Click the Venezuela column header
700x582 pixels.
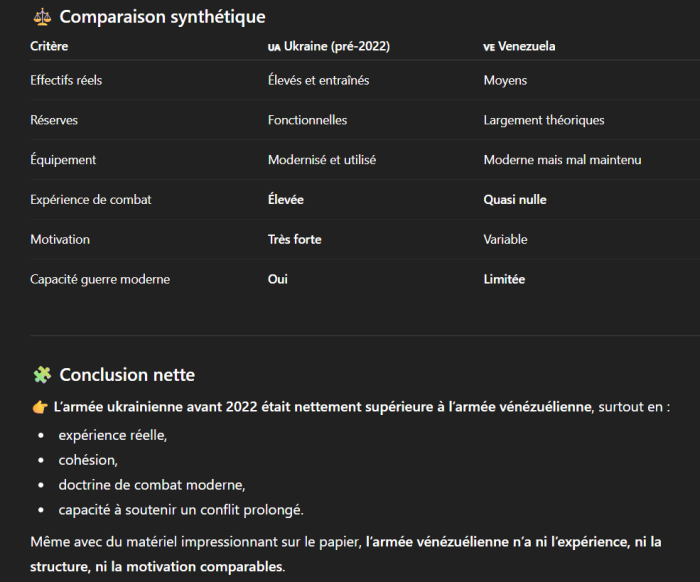529,46
